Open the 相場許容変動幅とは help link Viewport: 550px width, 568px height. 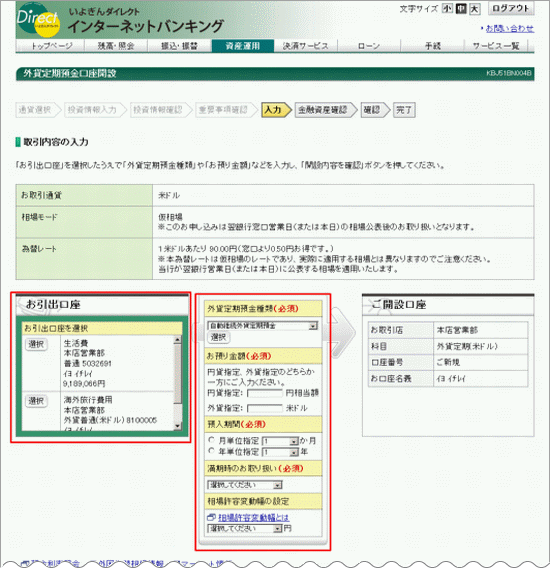[x=254, y=518]
